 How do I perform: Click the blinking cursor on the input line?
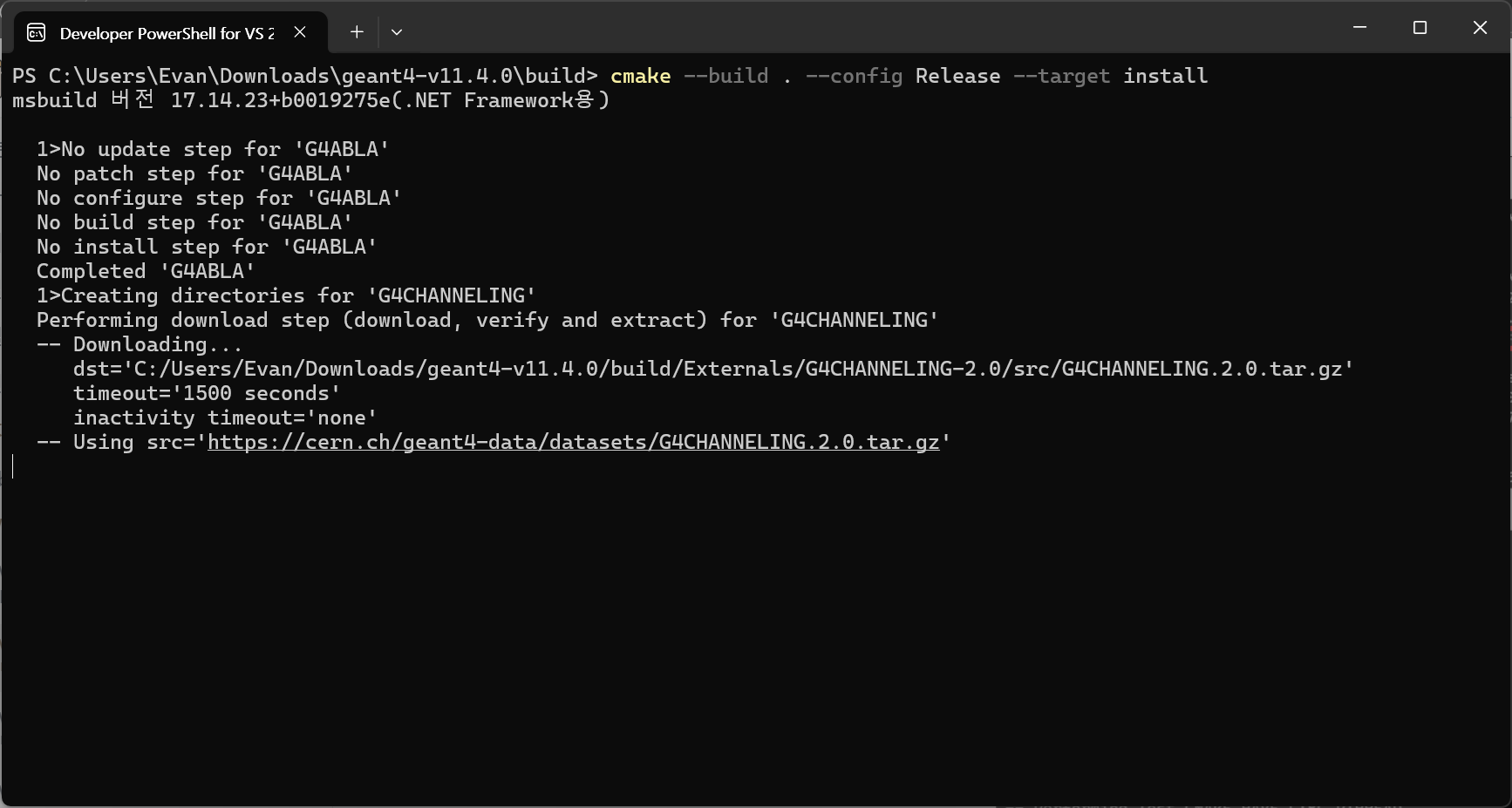13,466
